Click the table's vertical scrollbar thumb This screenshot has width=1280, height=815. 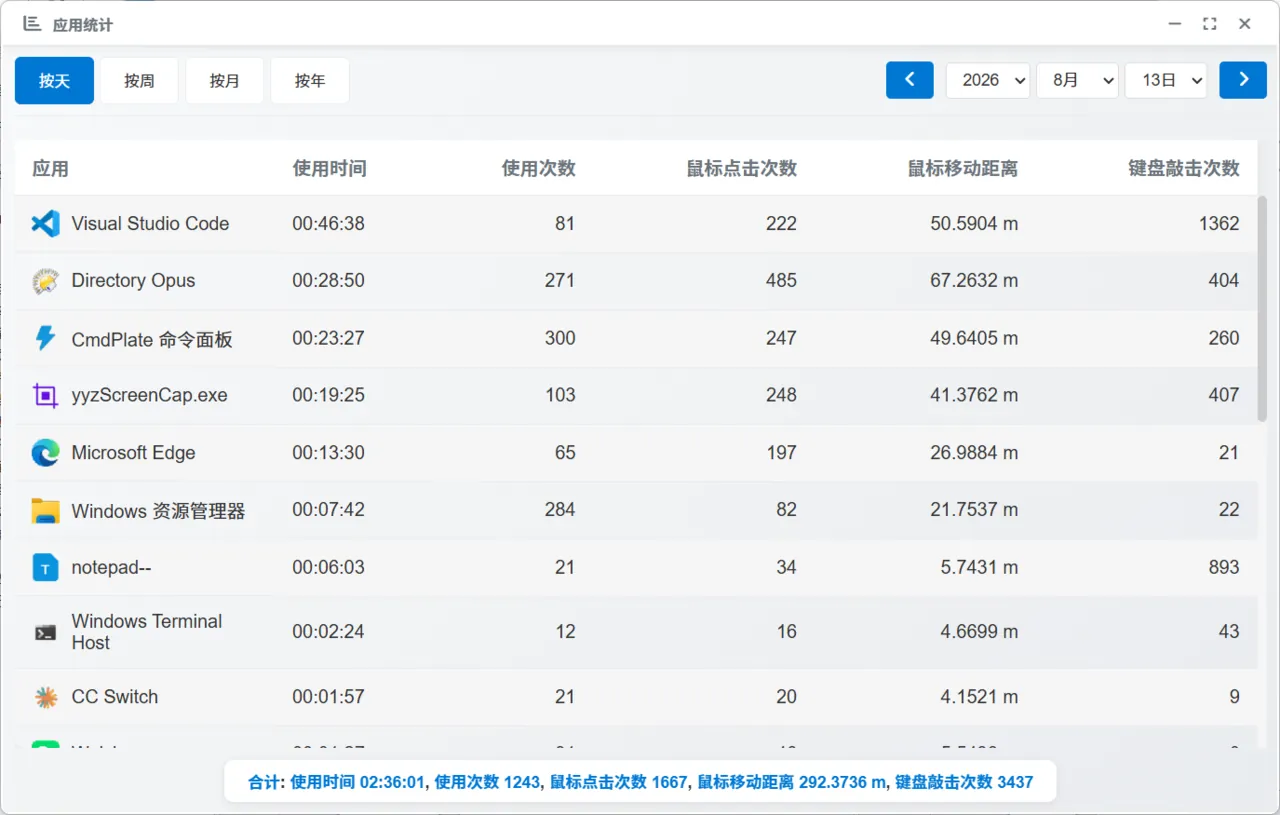[1262, 309]
